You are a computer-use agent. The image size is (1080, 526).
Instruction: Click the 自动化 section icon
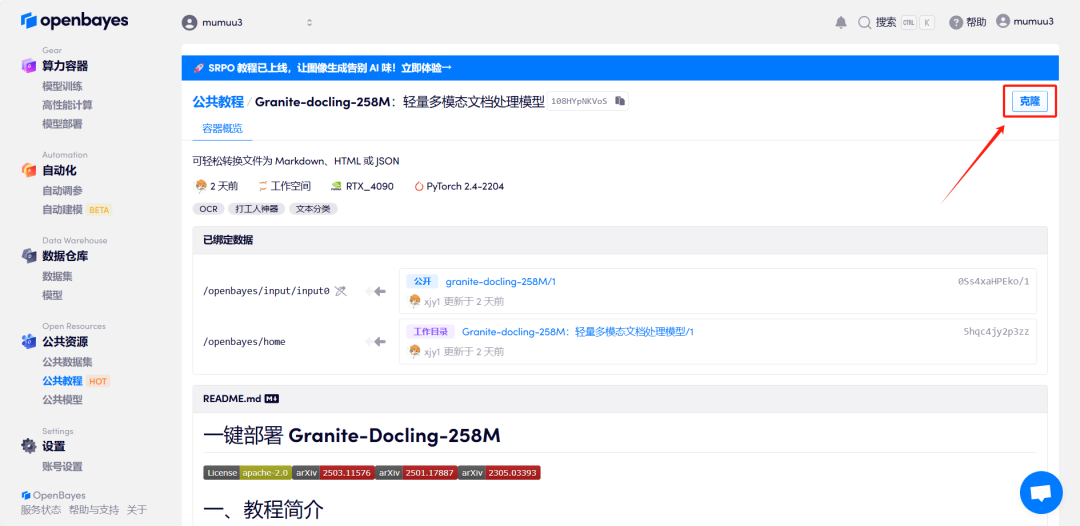coord(29,170)
